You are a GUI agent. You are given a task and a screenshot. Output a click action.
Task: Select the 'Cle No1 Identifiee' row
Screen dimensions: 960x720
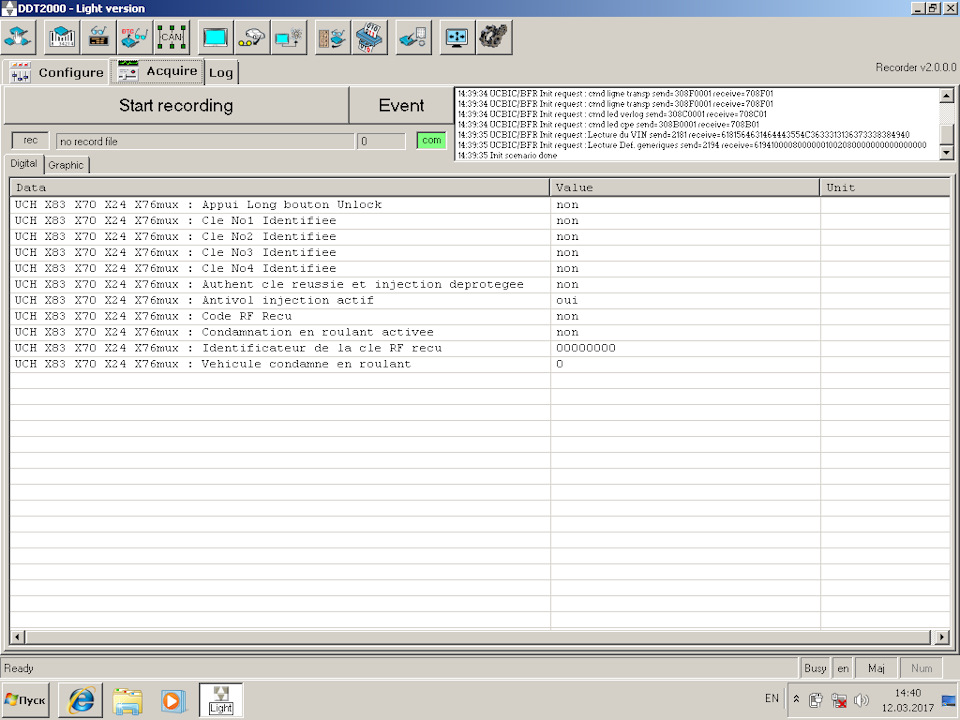pos(479,220)
